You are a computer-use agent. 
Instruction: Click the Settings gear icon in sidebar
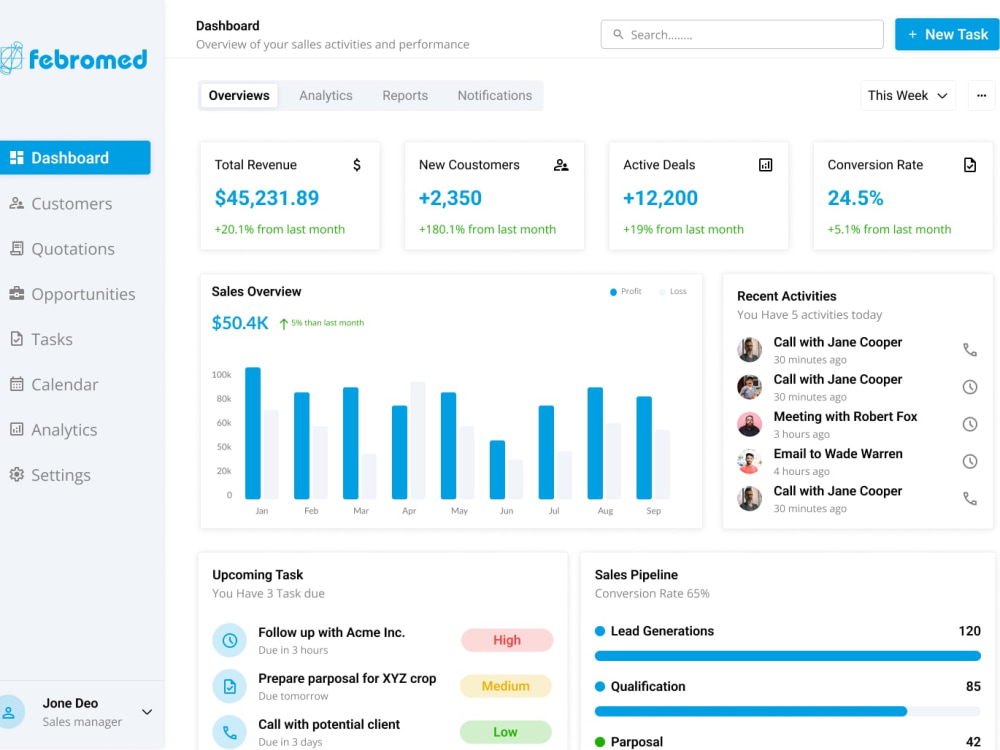pos(17,474)
